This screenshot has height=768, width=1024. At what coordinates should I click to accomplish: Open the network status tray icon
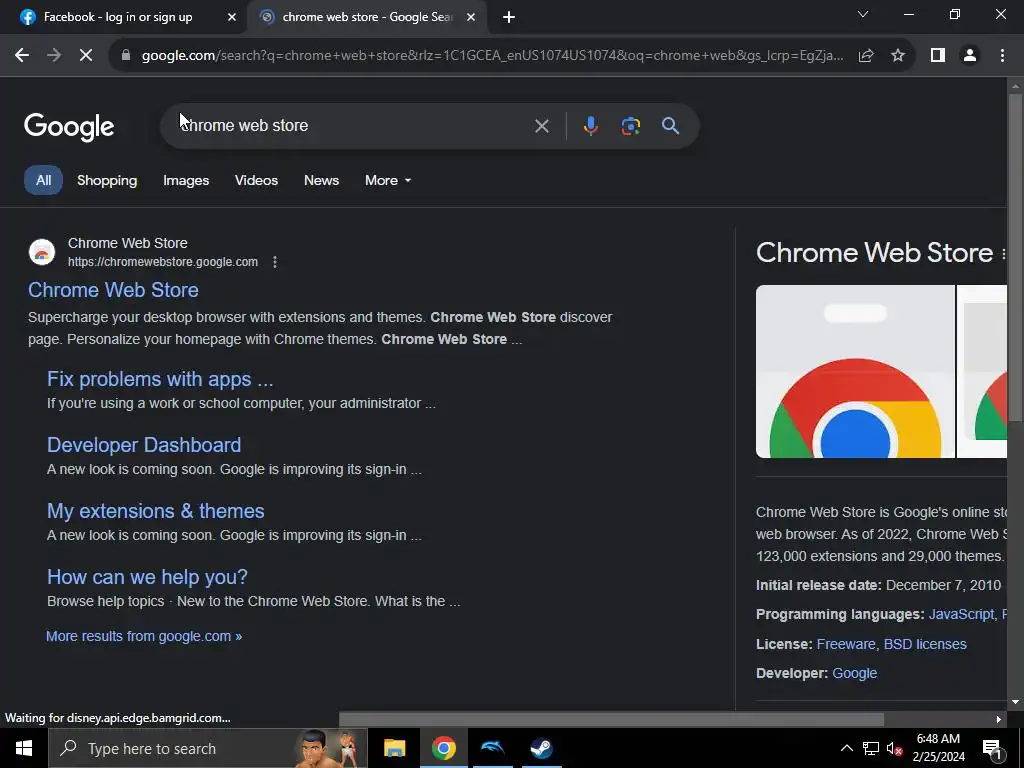click(x=871, y=748)
